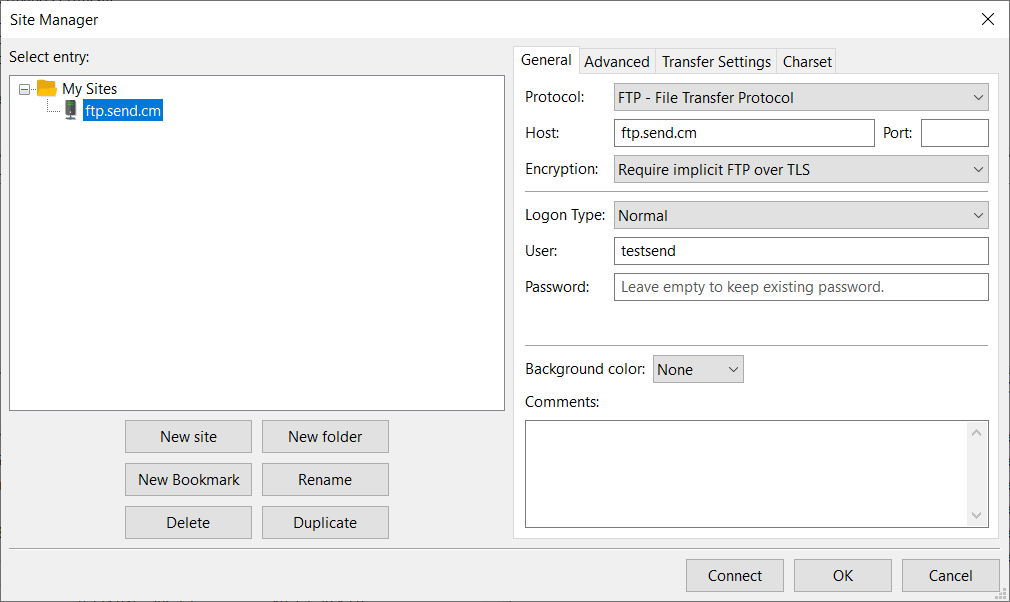Click into the Host field
The width and height of the screenshot is (1010, 602).
pos(744,133)
